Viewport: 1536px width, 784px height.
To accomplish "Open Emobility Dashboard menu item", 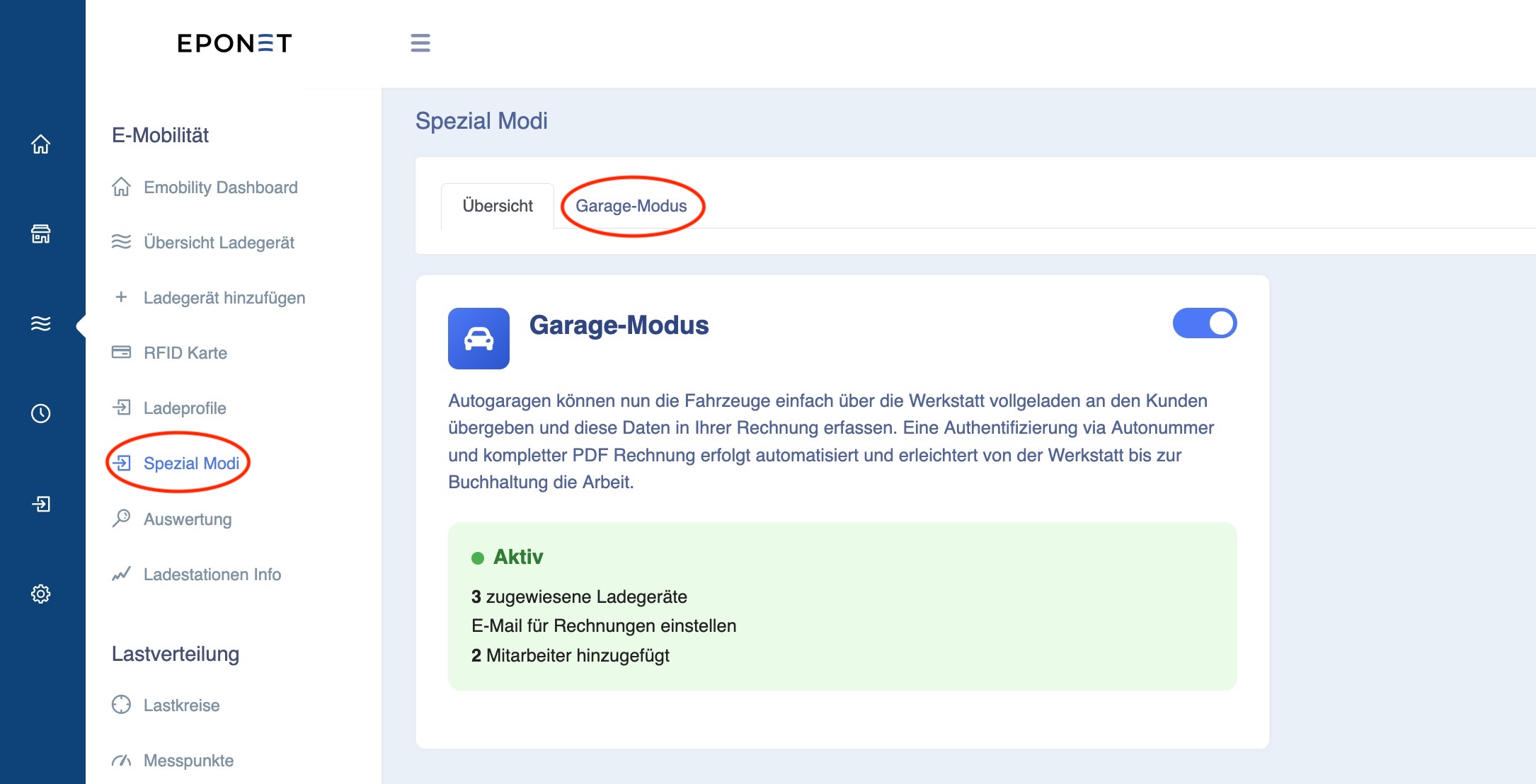I will tap(220, 188).
